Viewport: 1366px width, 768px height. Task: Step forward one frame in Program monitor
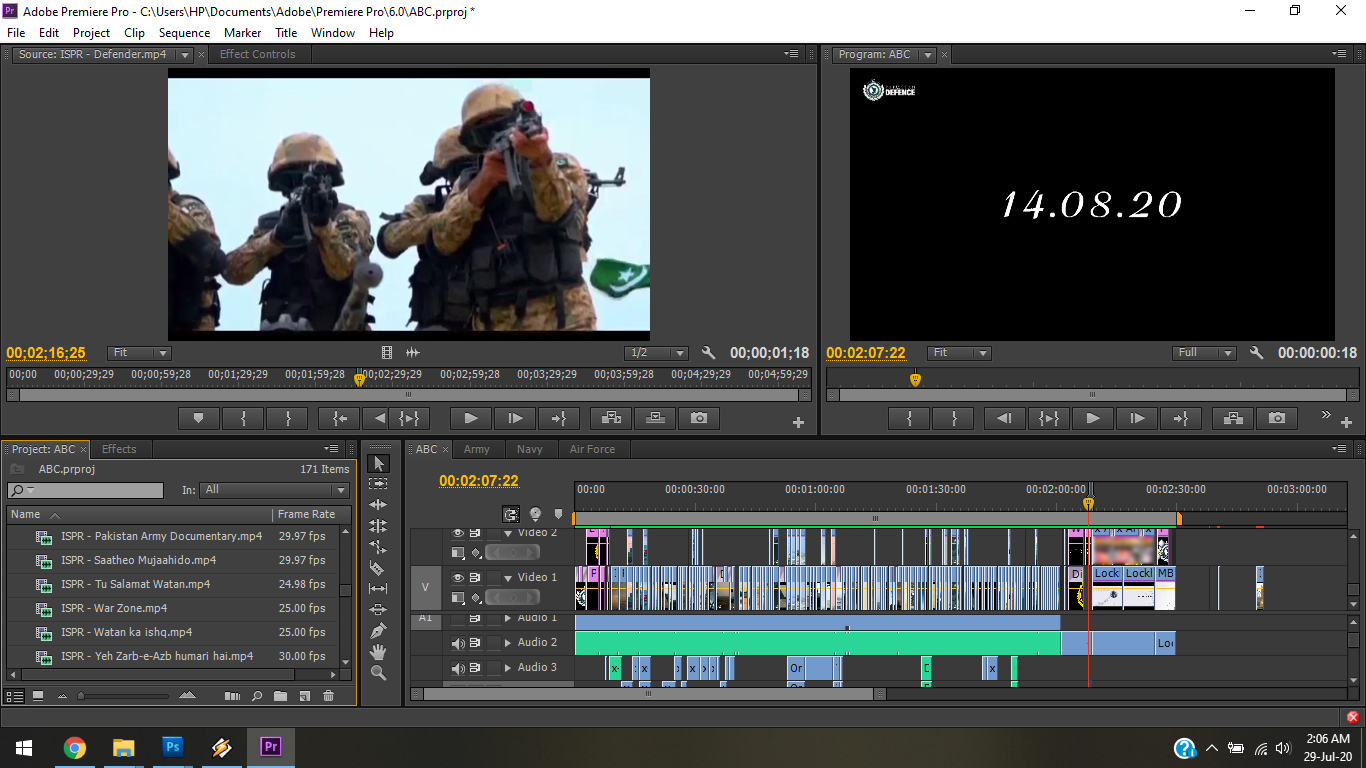1137,418
